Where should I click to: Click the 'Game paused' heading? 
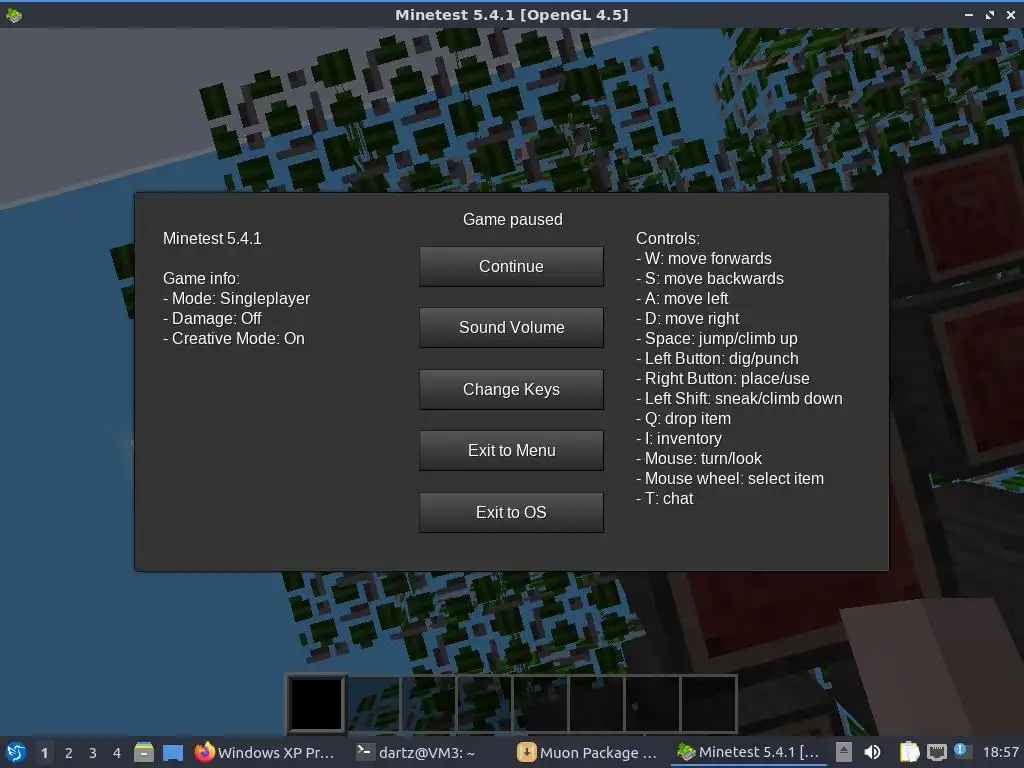[x=513, y=219]
